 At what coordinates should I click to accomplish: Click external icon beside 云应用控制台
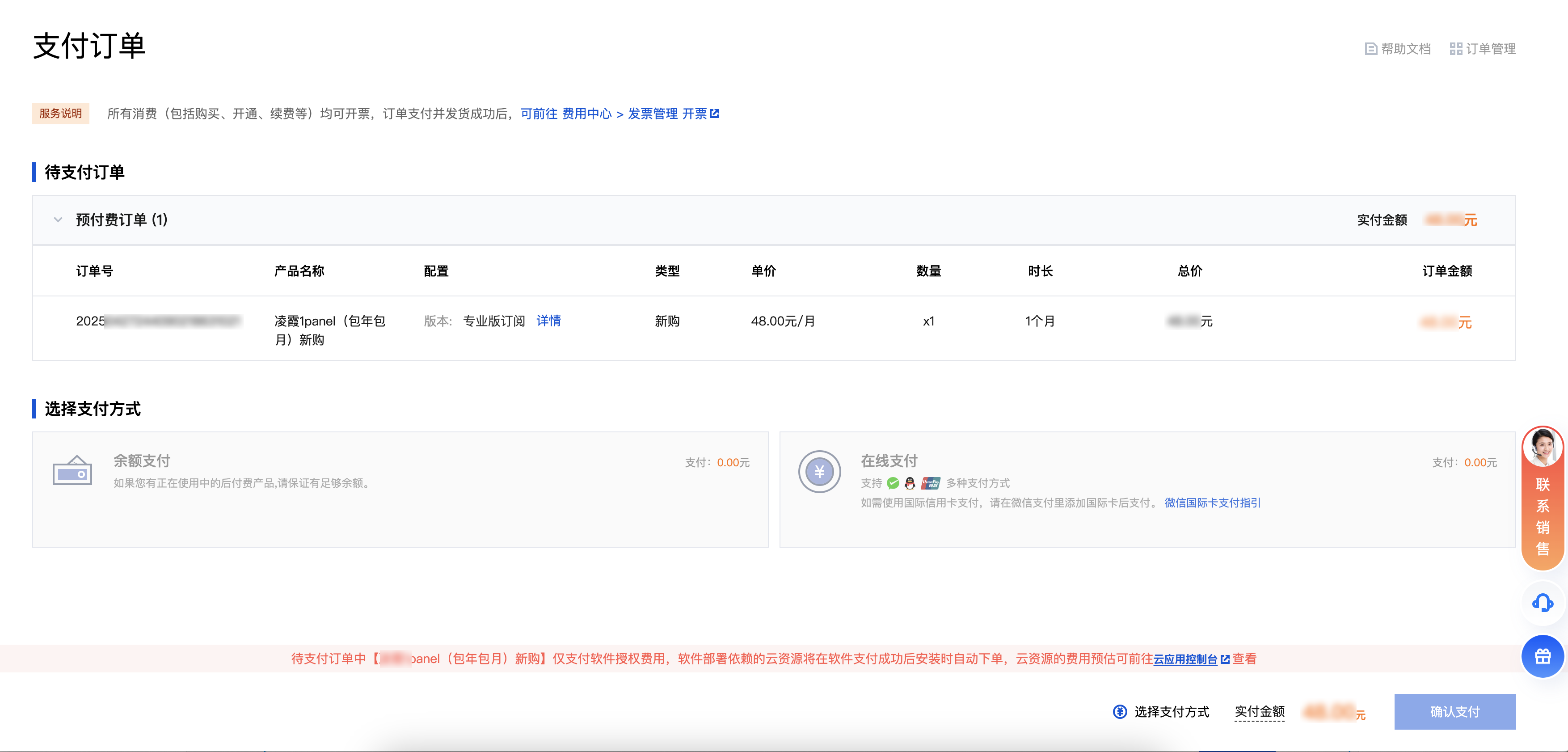tap(1225, 659)
